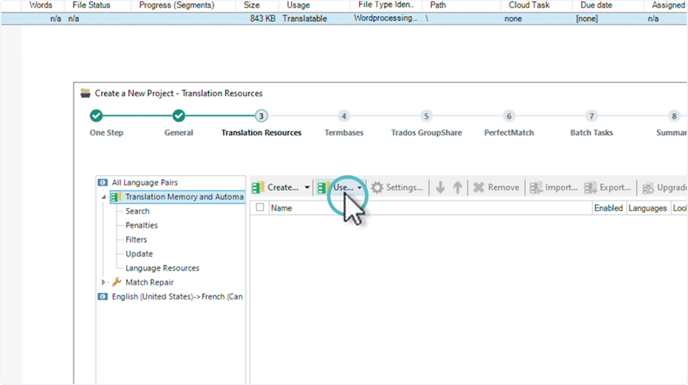Click the Enabled column header

pos(608,208)
